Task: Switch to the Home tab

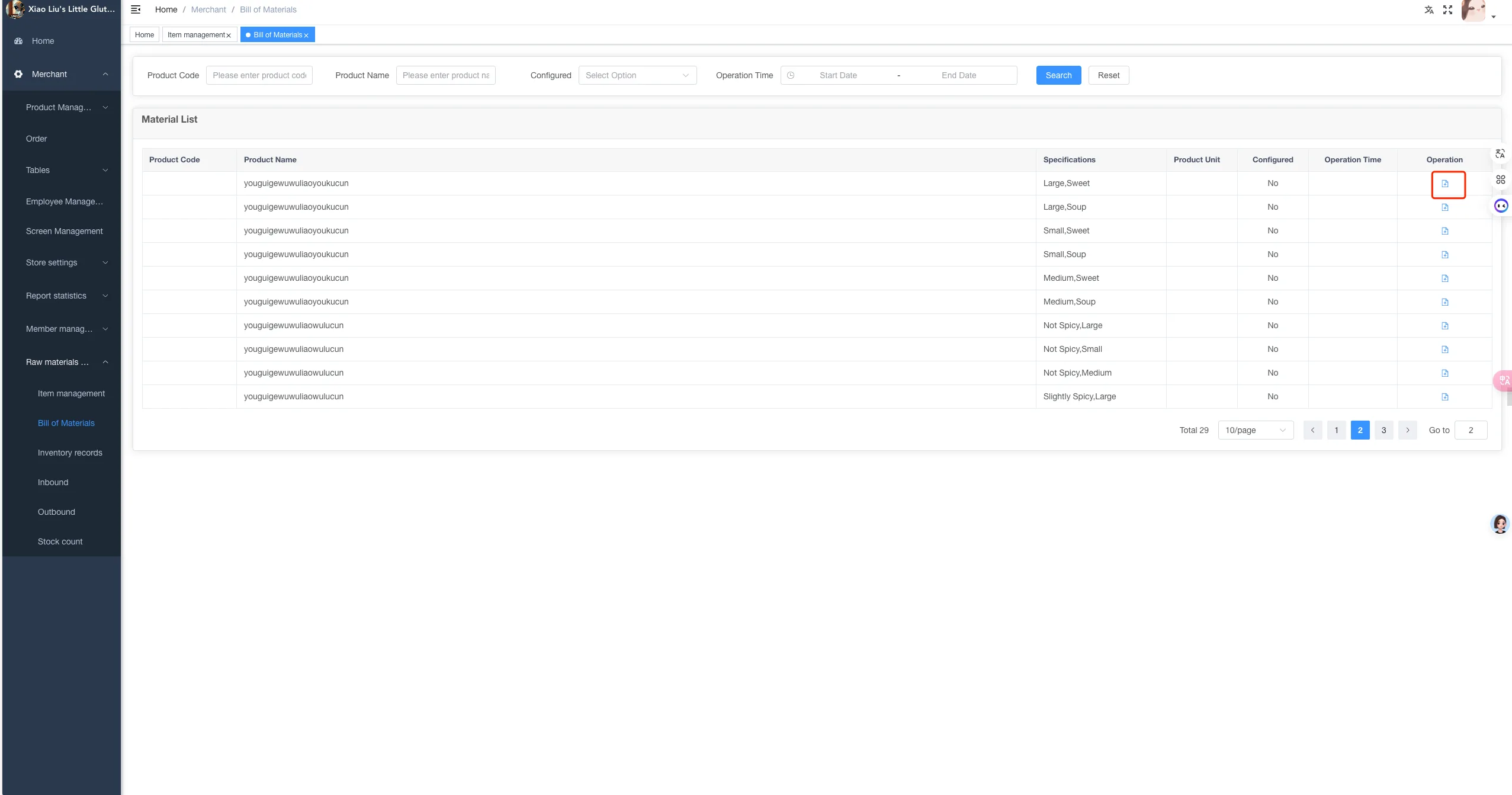Action: coord(145,35)
